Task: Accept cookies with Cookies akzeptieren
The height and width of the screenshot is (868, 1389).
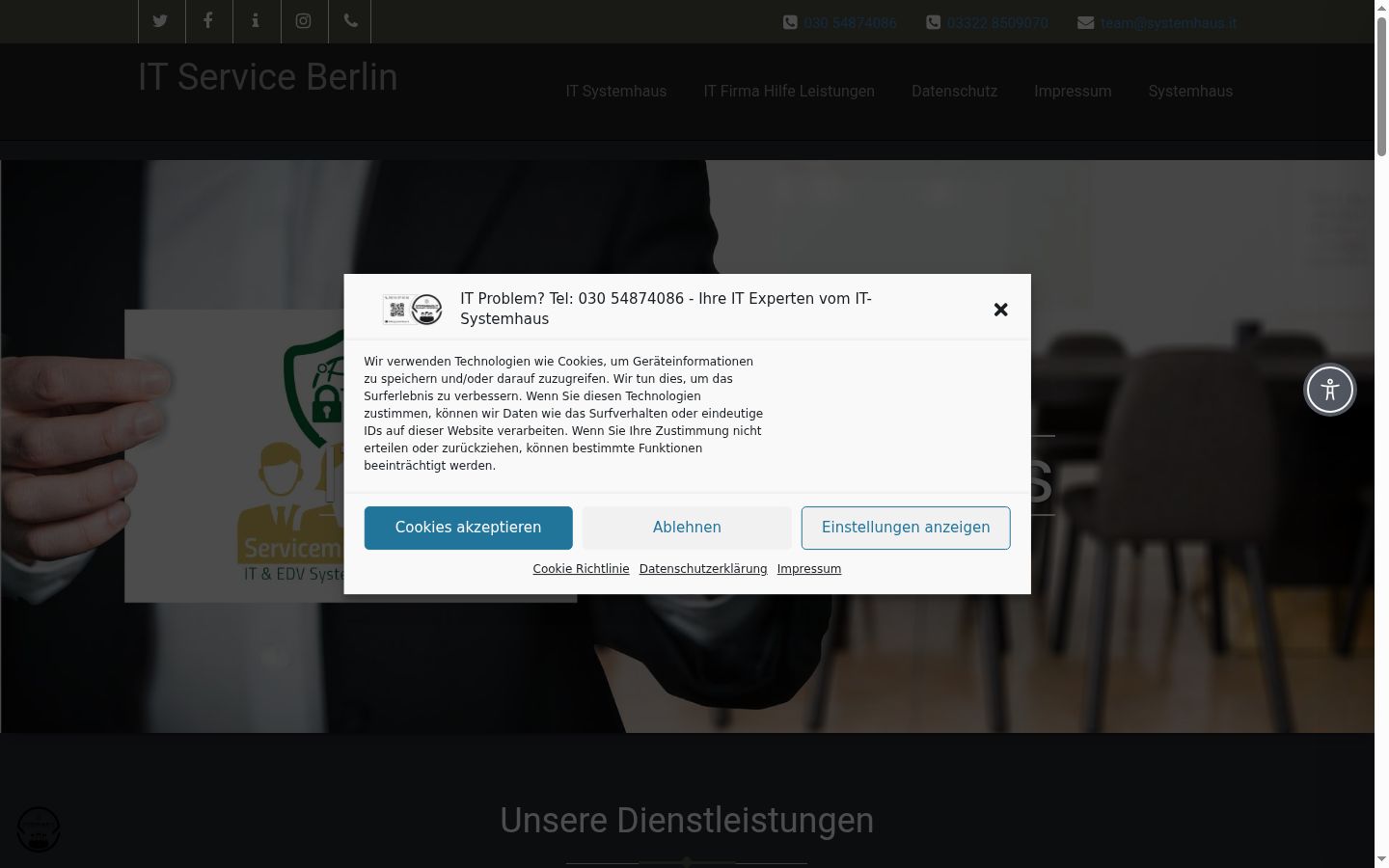Action: [468, 528]
